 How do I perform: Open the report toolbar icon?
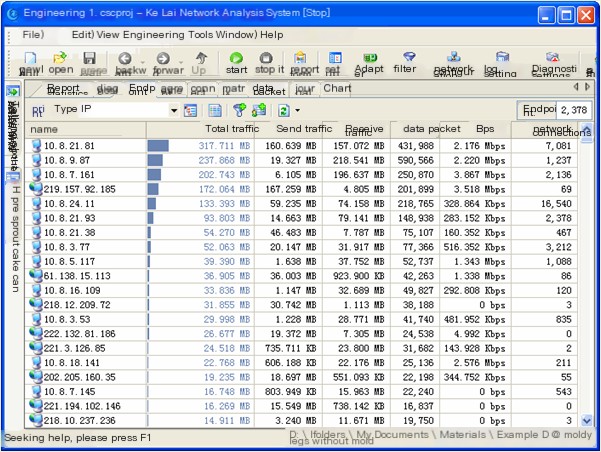300,58
